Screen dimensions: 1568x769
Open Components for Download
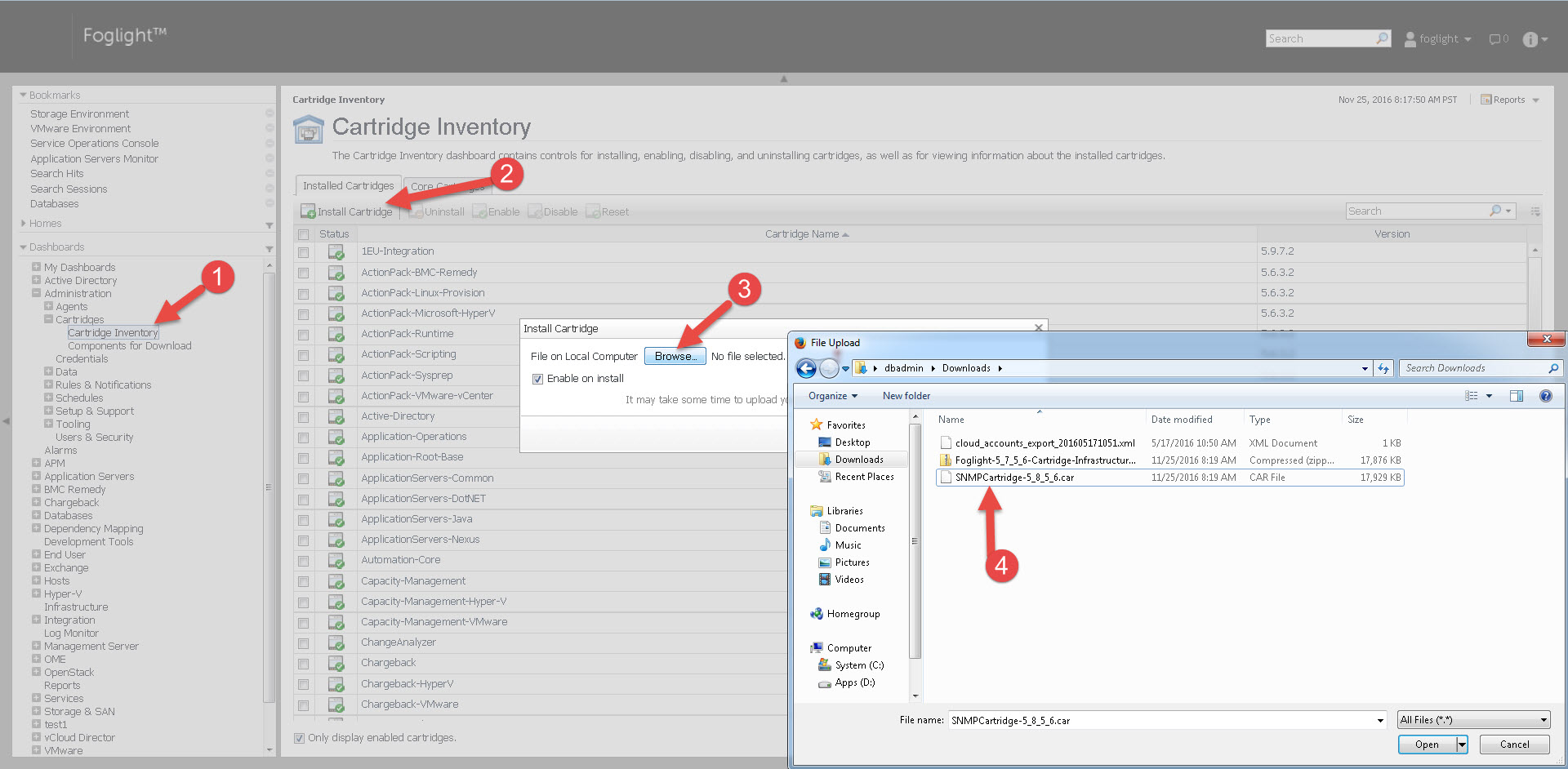[x=130, y=346]
